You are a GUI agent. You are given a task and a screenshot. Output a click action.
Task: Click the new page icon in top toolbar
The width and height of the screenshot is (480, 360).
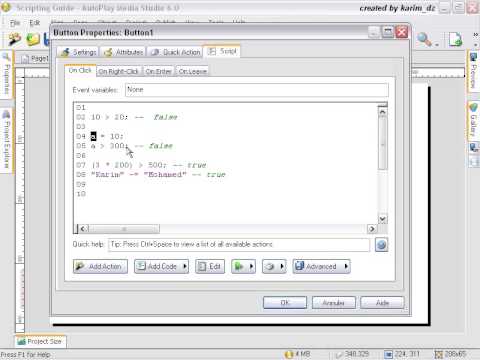coord(455,40)
